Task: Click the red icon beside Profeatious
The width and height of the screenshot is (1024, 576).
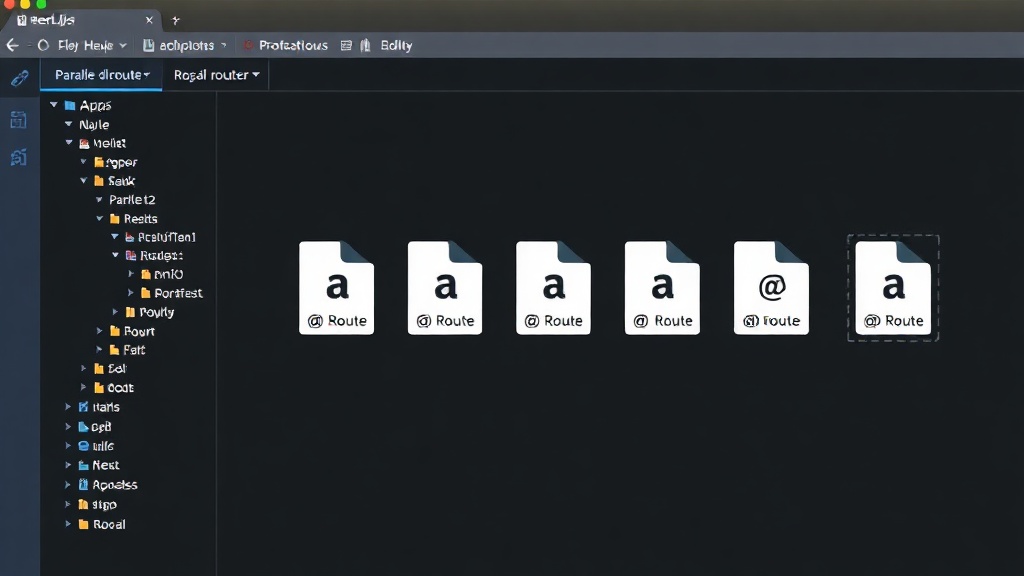Action: [248, 45]
